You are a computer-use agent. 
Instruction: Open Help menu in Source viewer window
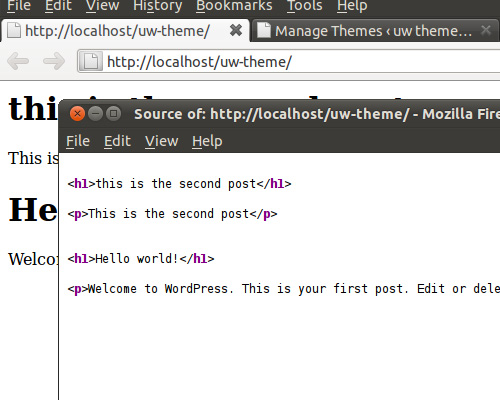pos(207,141)
